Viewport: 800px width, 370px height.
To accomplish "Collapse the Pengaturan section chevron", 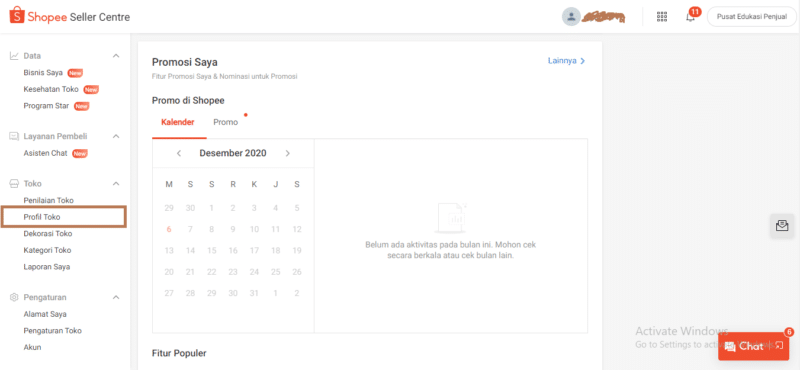I will (116, 297).
